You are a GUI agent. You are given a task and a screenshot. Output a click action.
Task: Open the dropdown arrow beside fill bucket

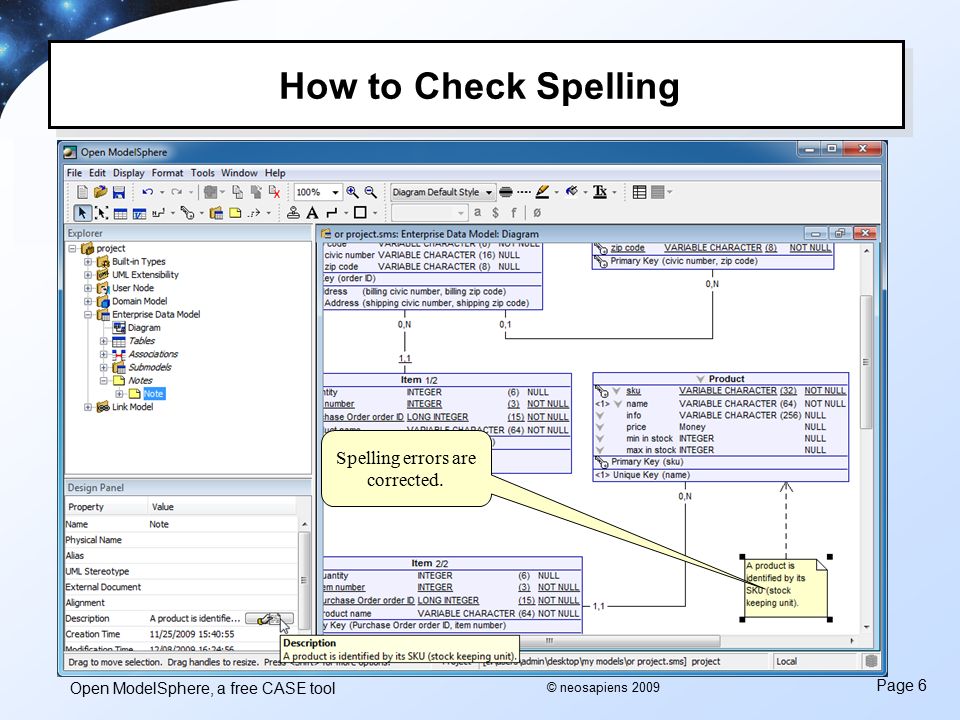pyautogui.click(x=585, y=192)
